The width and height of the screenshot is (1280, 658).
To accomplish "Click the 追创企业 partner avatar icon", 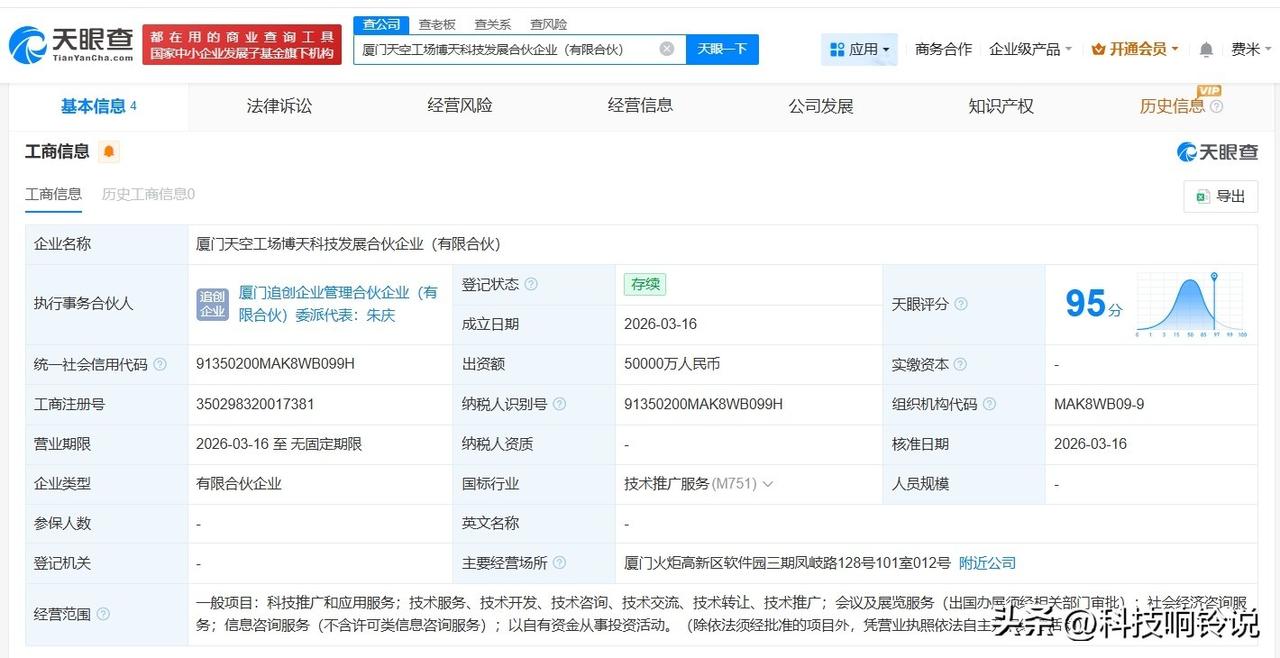I will pos(213,304).
